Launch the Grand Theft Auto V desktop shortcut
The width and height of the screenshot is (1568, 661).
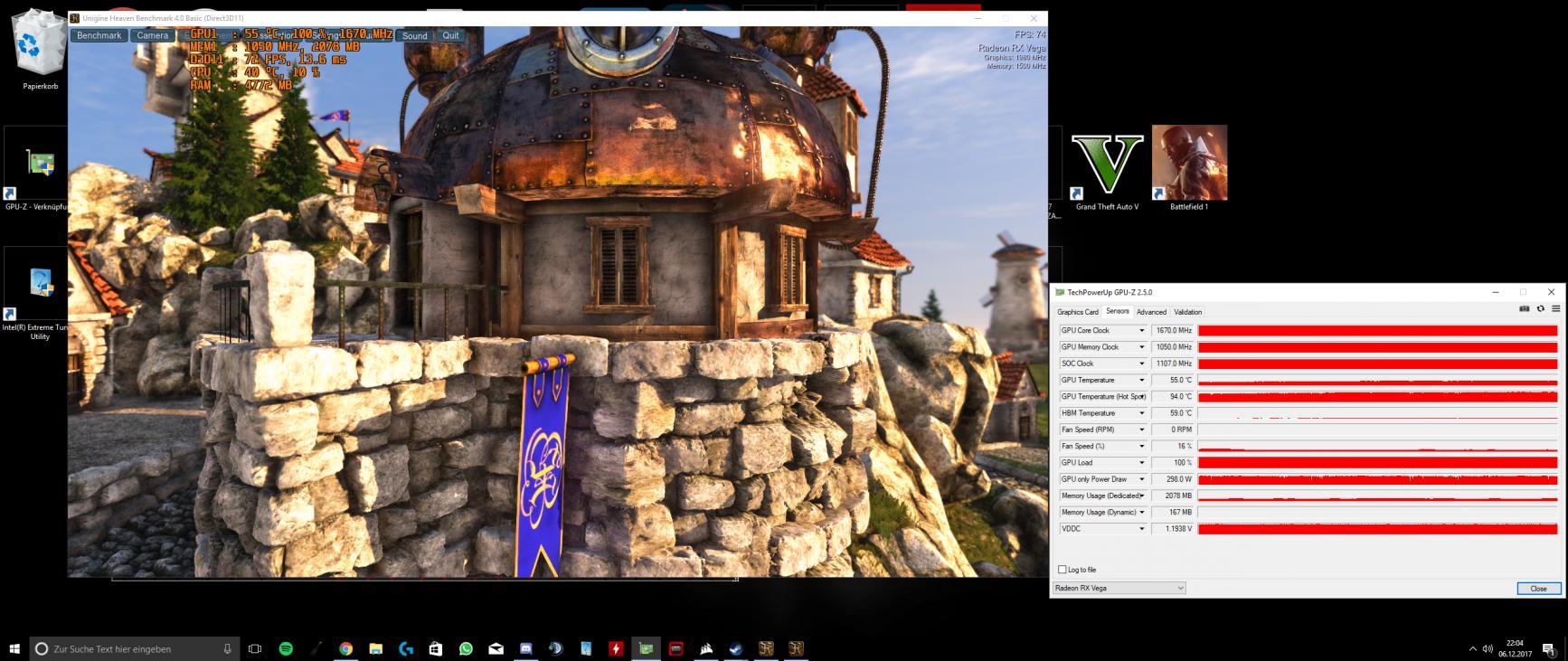1107,170
